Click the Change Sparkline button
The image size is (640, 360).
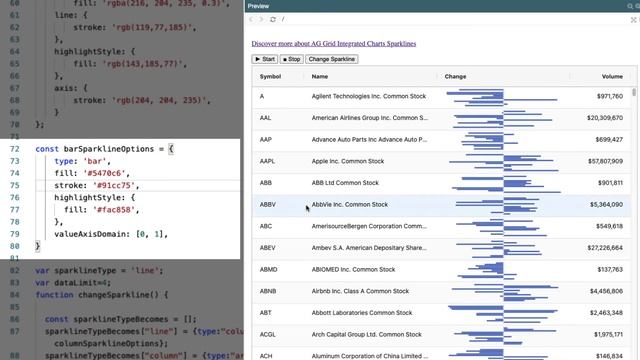pos(331,59)
